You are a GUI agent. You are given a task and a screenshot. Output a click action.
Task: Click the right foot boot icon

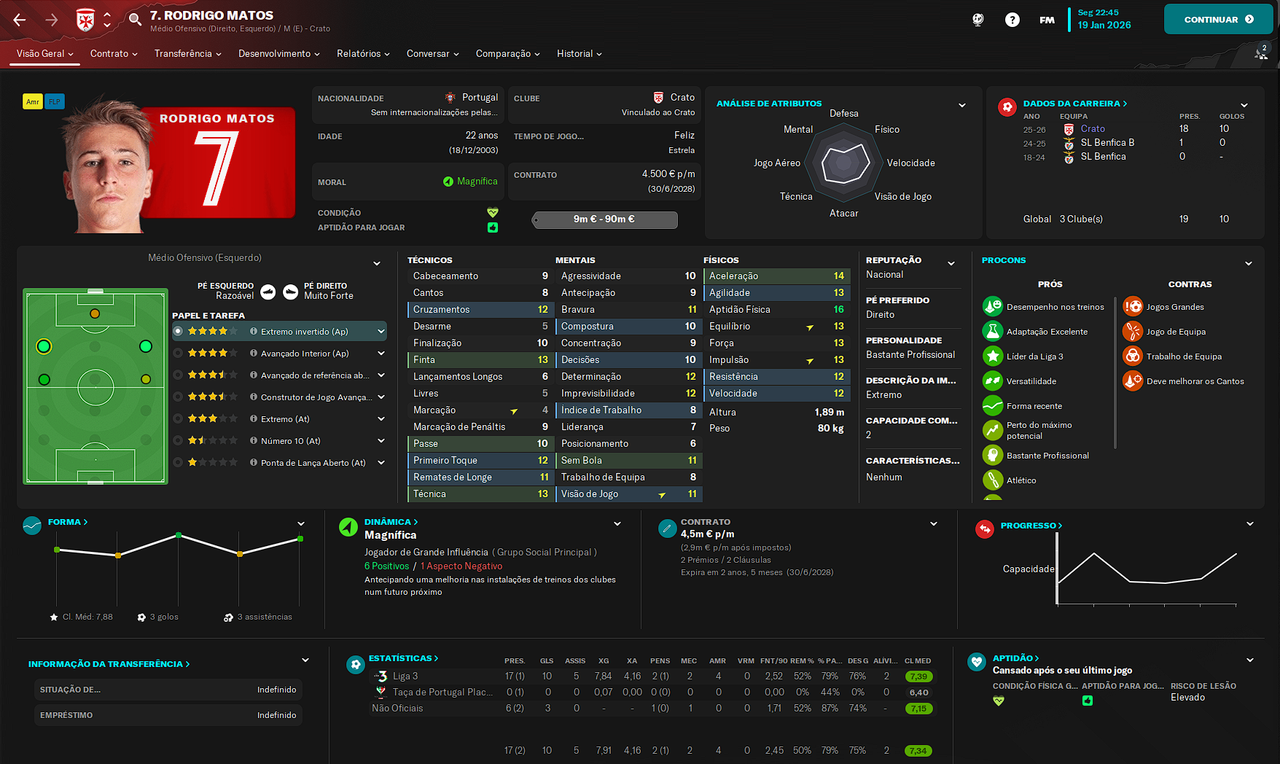point(290,291)
